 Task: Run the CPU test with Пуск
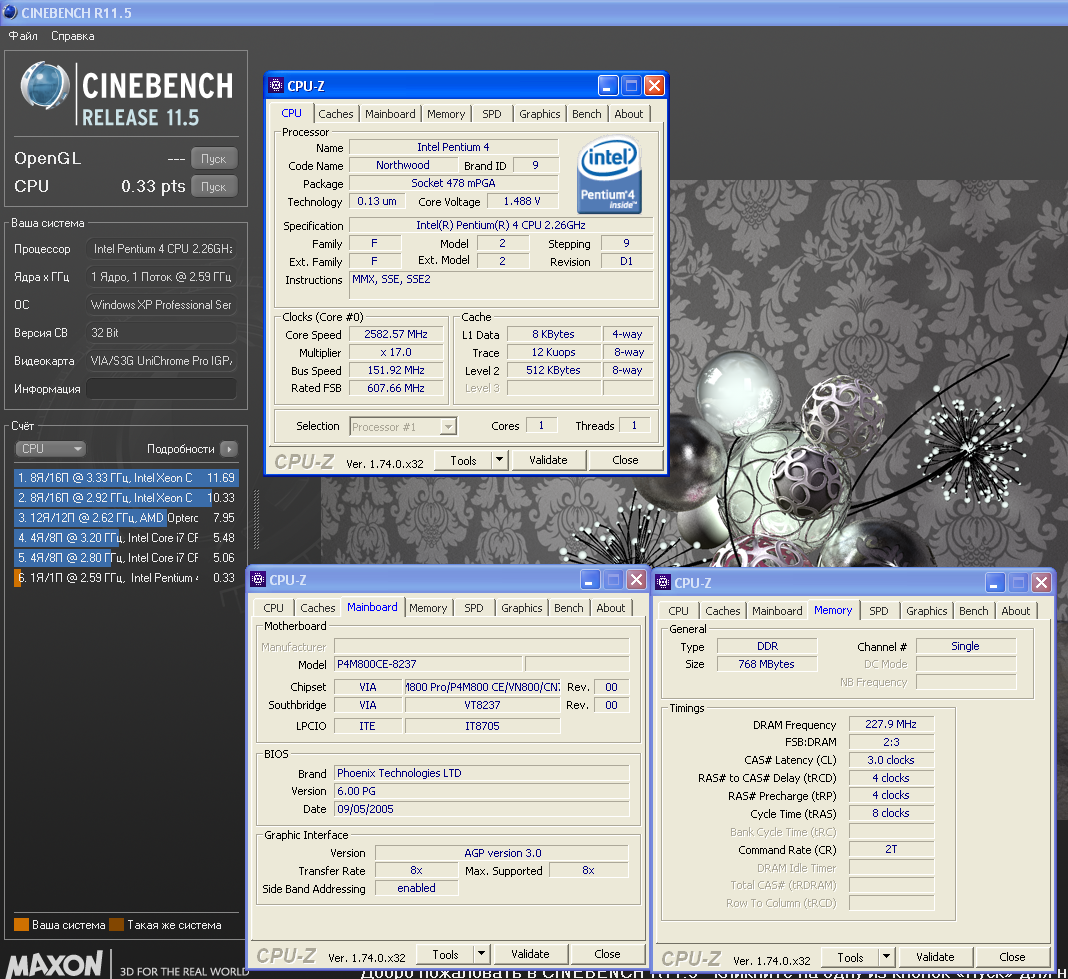tap(214, 187)
